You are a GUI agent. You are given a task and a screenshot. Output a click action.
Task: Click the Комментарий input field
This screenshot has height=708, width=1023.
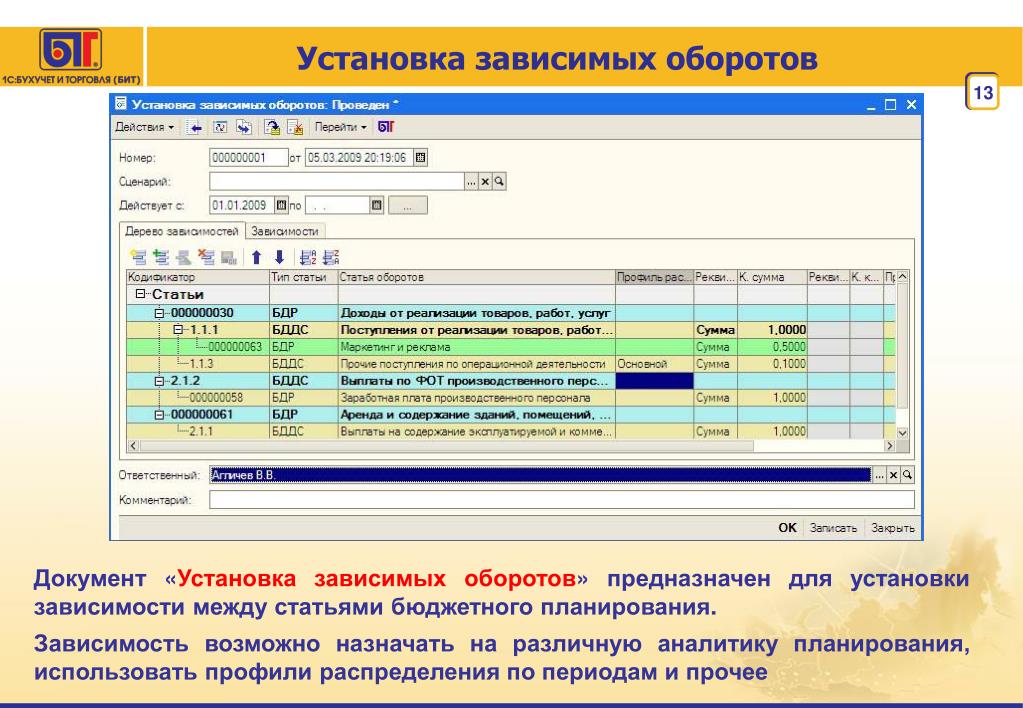tap(562, 500)
